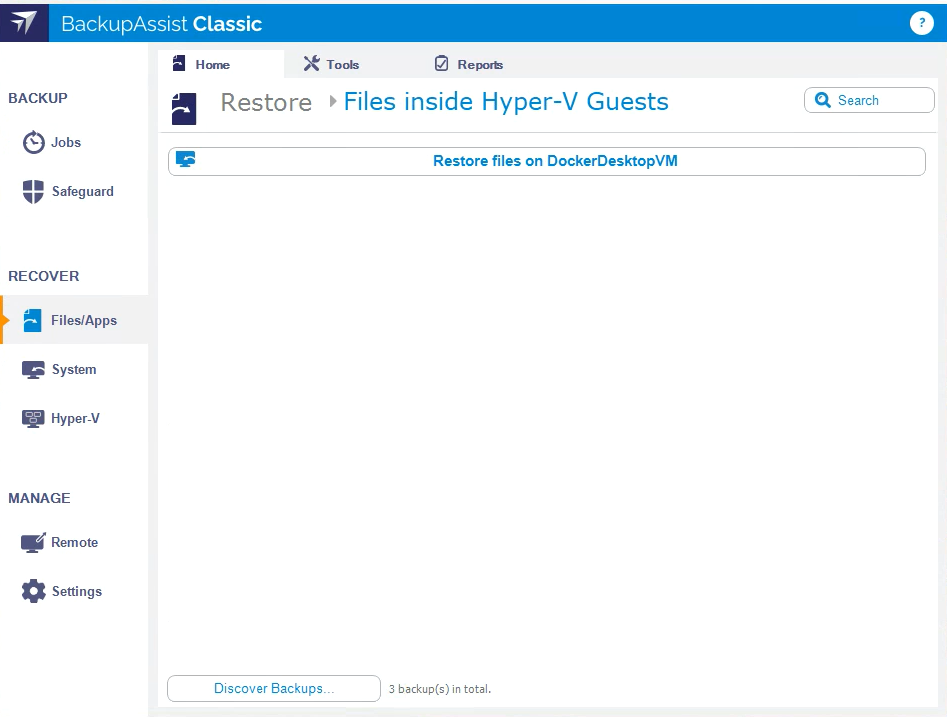Viewport: 947px width, 717px height.
Task: Click Restore files on DockerDesktopVM
Action: click(x=555, y=161)
